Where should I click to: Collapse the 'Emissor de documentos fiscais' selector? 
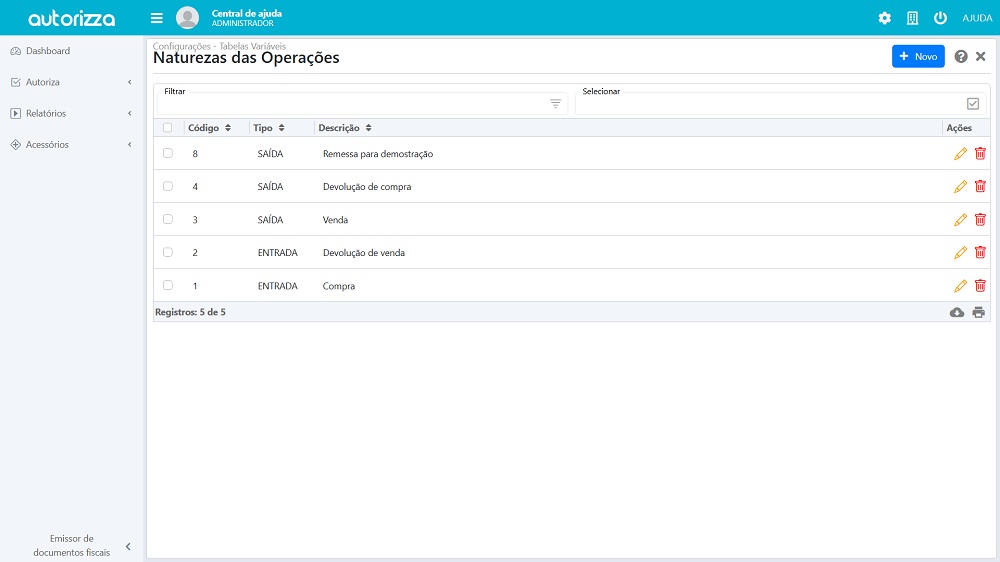point(128,546)
